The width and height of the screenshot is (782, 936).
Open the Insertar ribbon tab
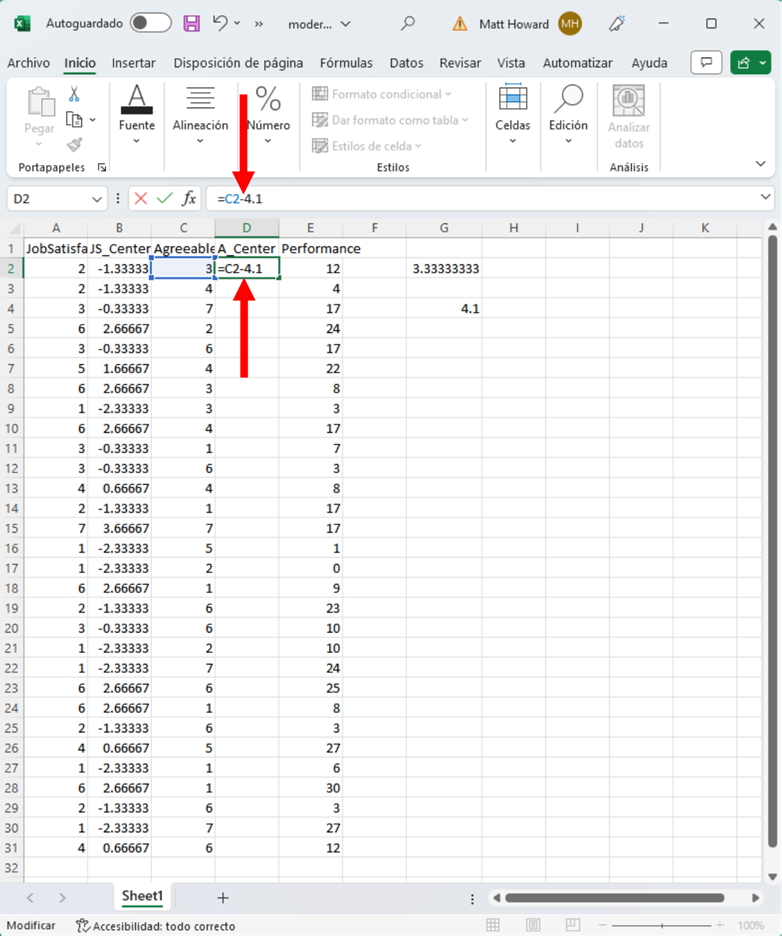[133, 63]
